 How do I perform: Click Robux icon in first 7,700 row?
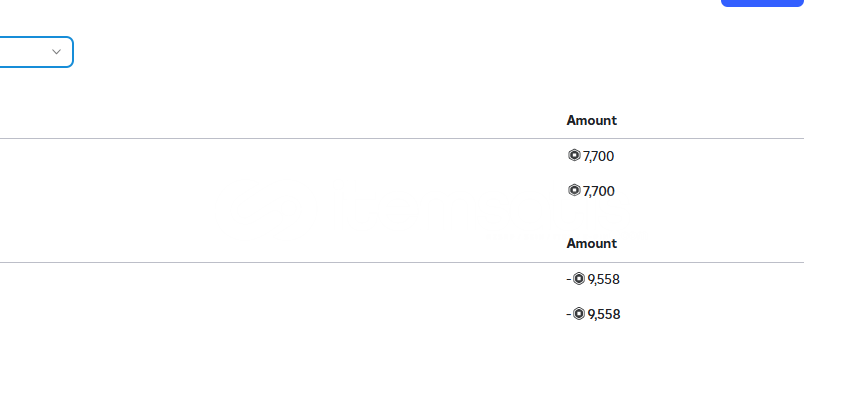click(x=574, y=155)
